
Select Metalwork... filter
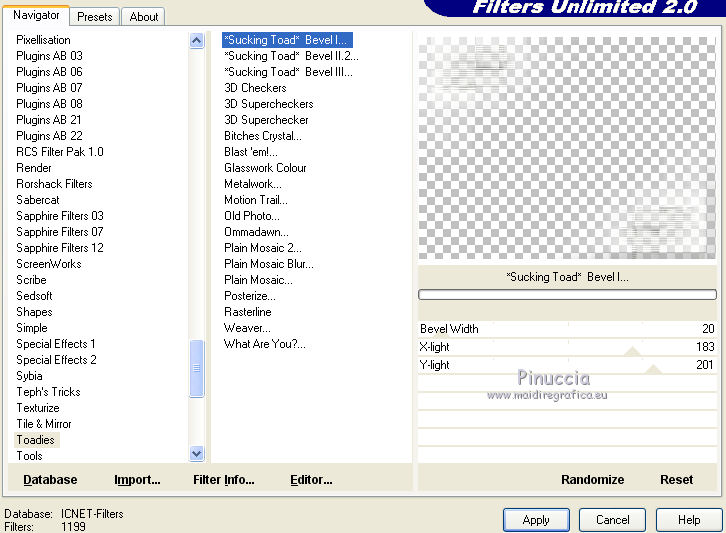[253, 184]
